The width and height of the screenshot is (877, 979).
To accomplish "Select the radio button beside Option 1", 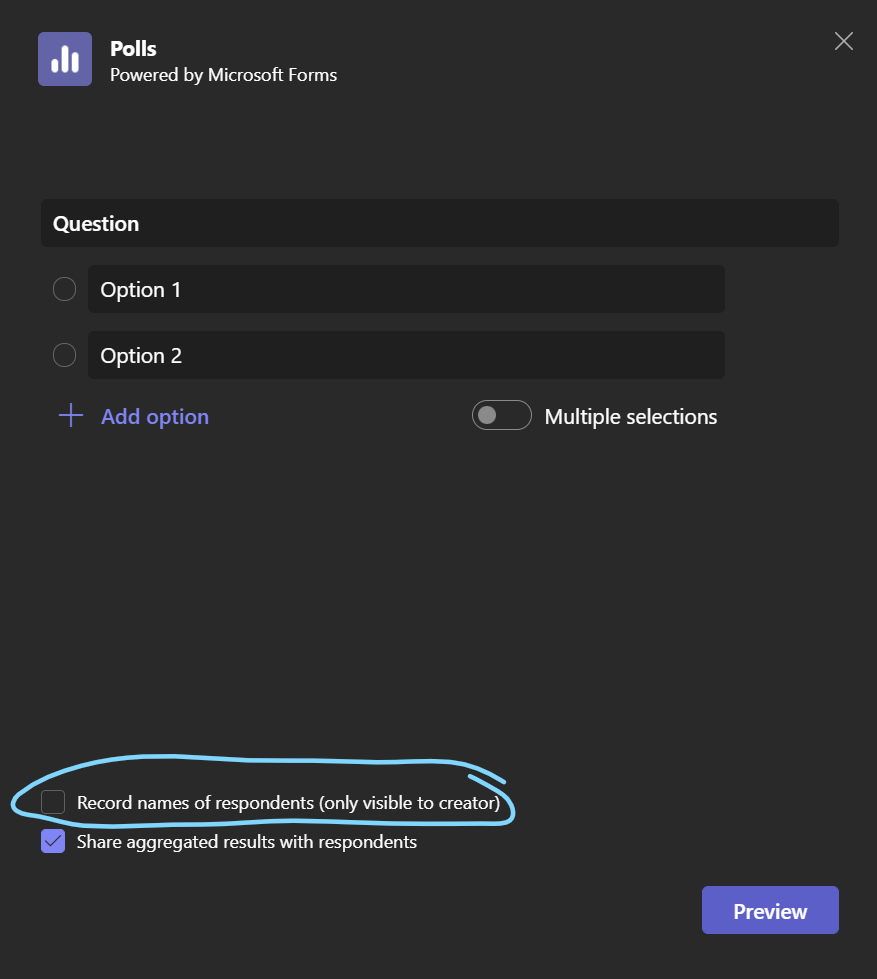I will coord(64,289).
